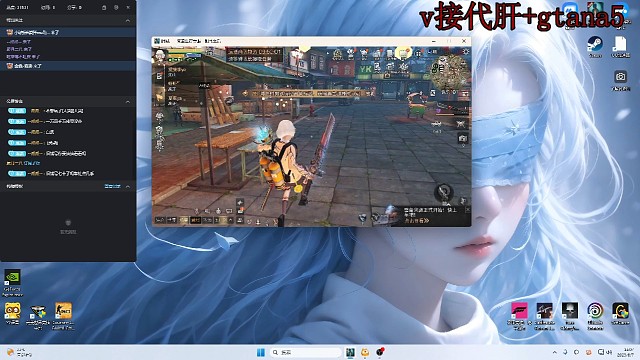This screenshot has height=360, width=640.
Task: Collapse the first section of the live panel
Action: pyautogui.click(x=128, y=20)
